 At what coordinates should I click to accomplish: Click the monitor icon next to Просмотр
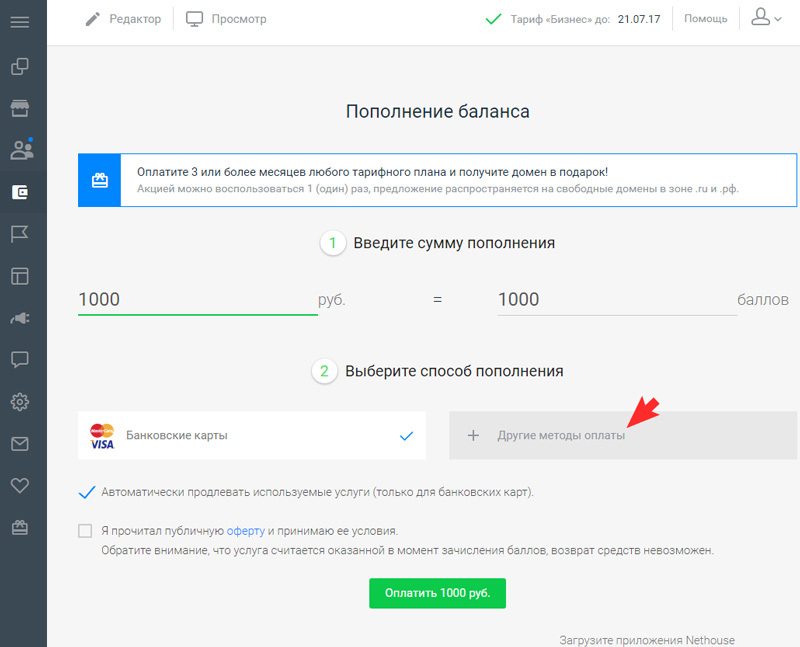point(194,19)
